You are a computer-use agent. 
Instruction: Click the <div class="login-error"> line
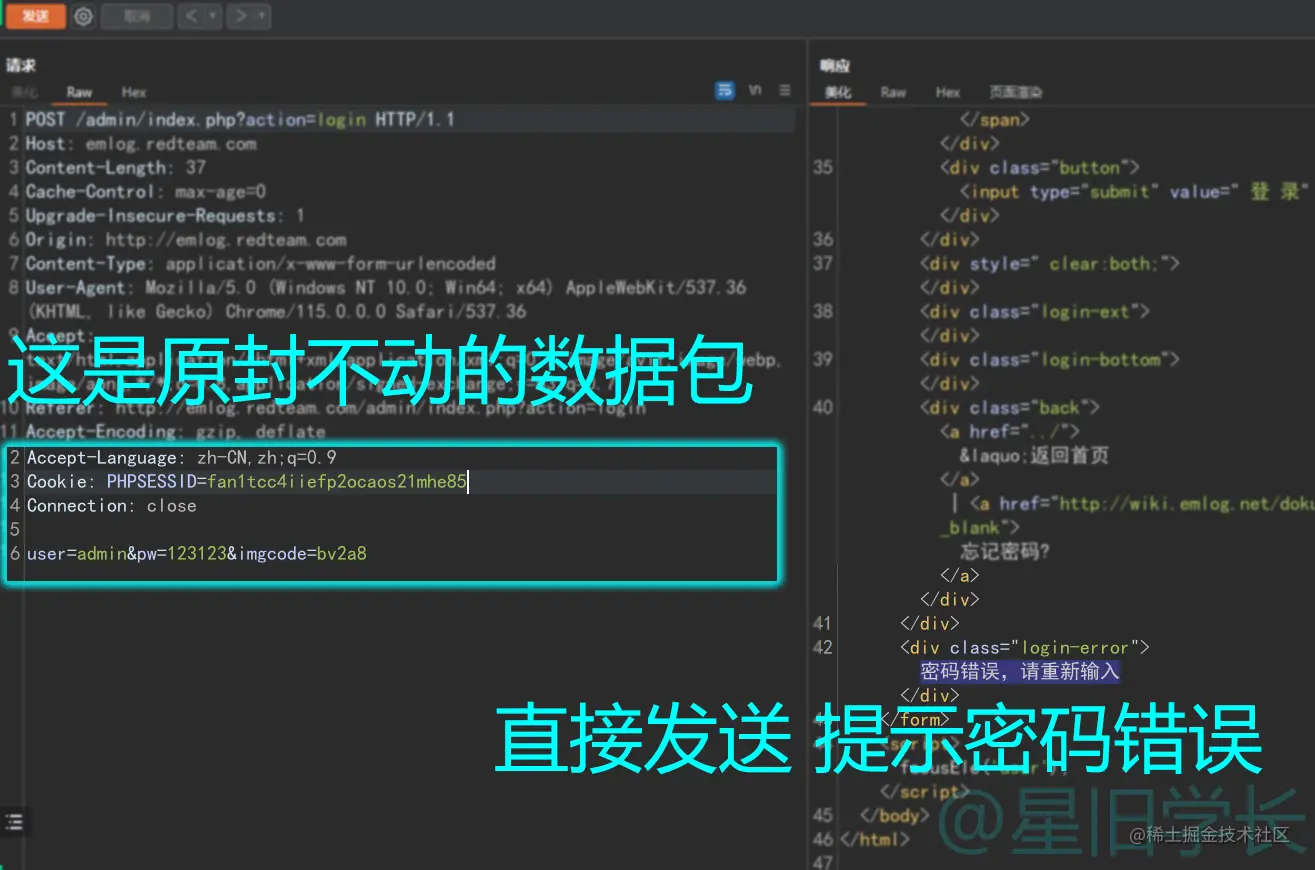point(1025,648)
